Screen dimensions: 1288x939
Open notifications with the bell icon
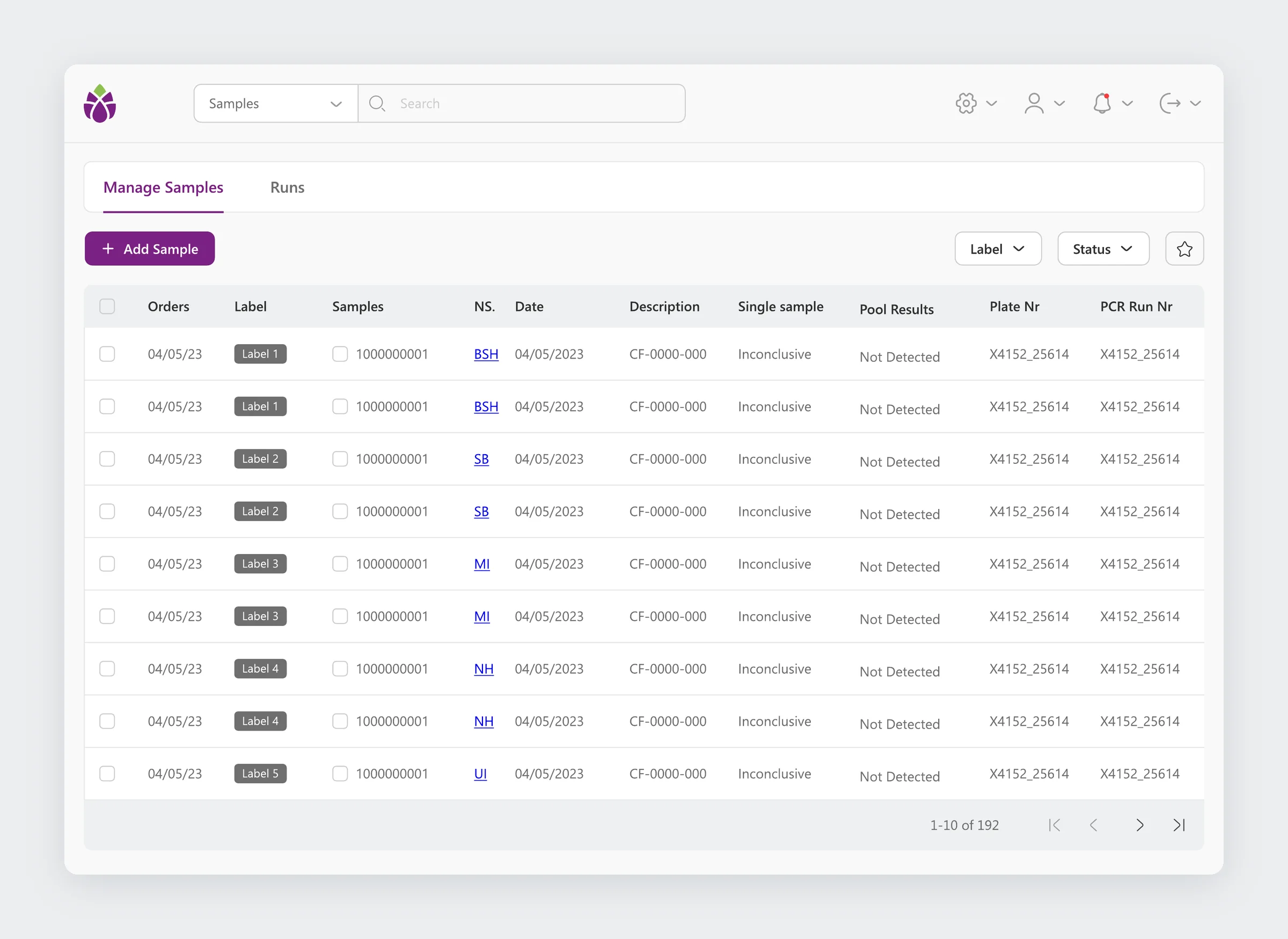click(1102, 104)
